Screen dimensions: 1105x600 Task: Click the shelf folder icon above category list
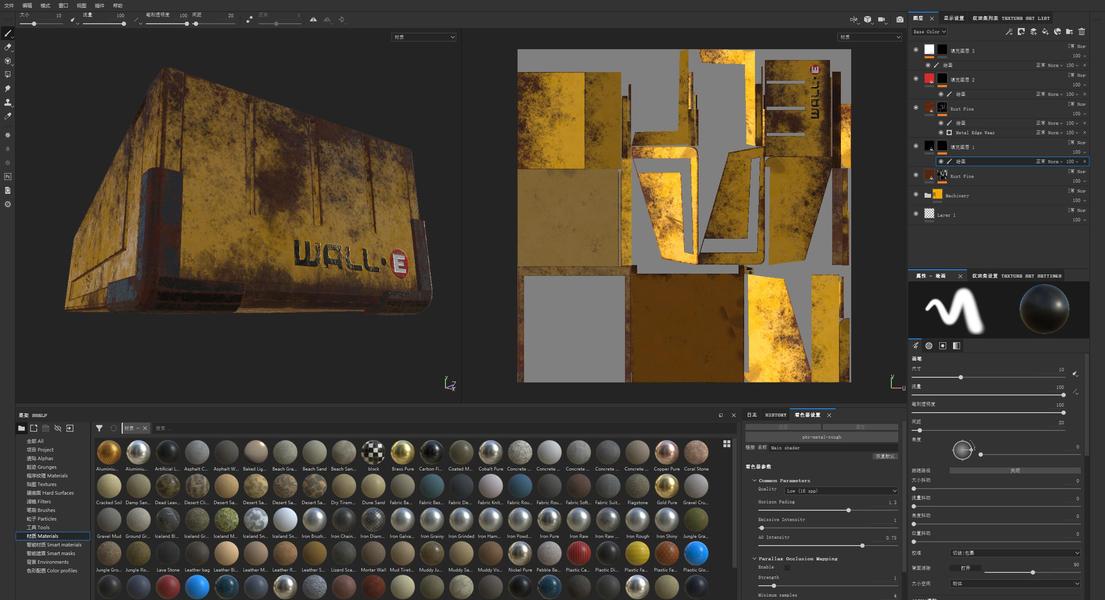[21, 428]
